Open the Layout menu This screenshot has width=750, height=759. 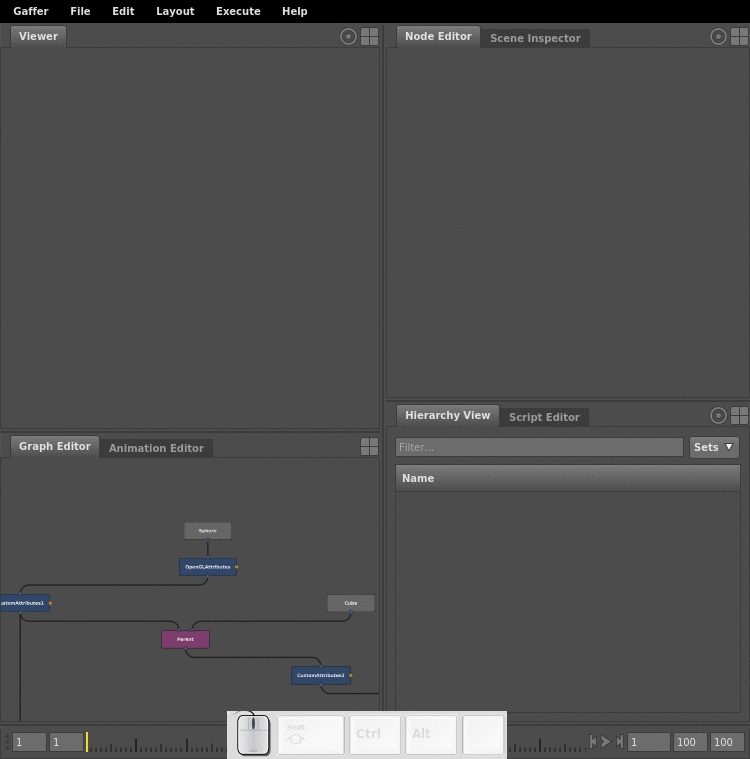(x=175, y=11)
